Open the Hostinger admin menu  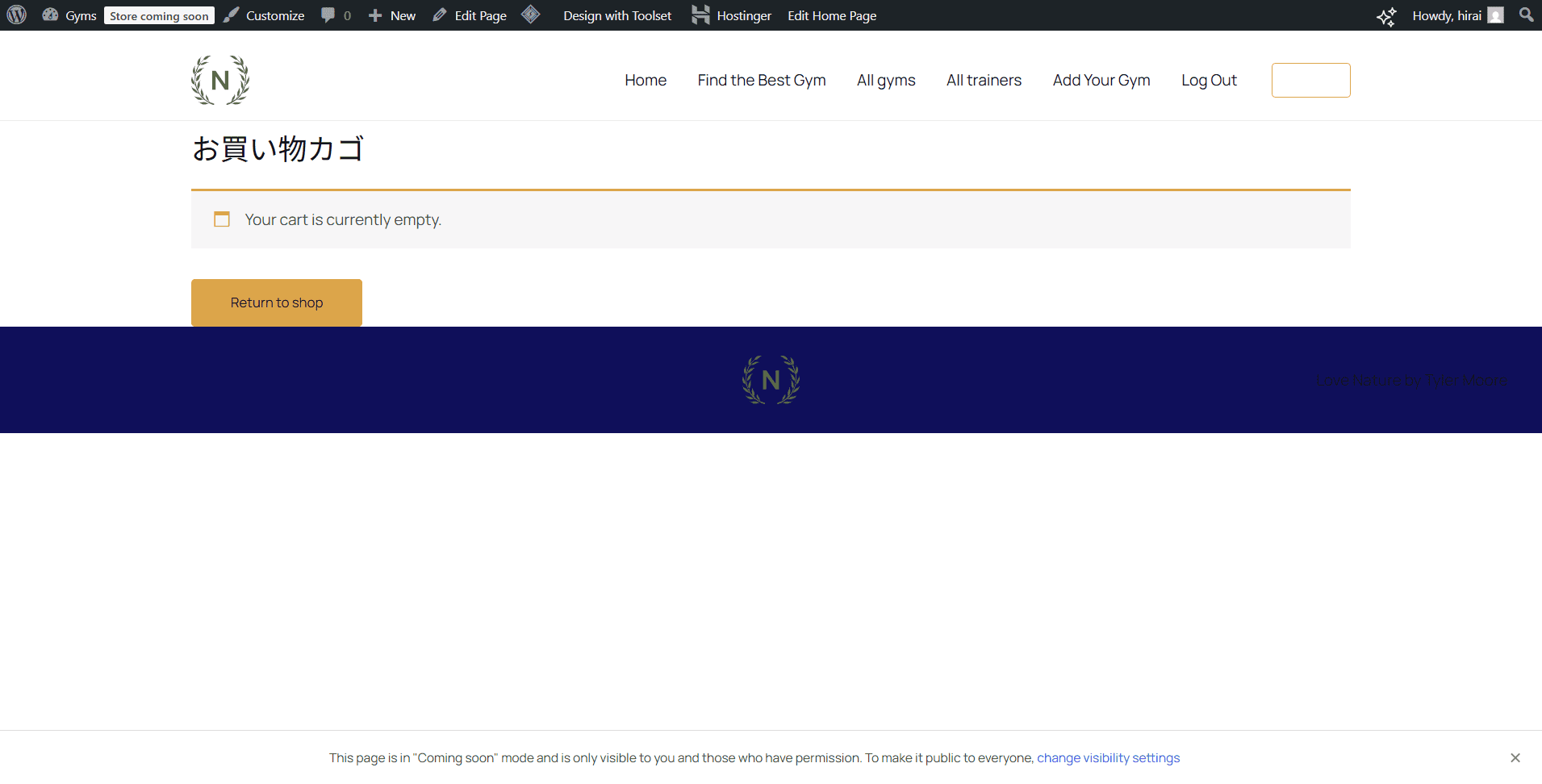click(732, 15)
